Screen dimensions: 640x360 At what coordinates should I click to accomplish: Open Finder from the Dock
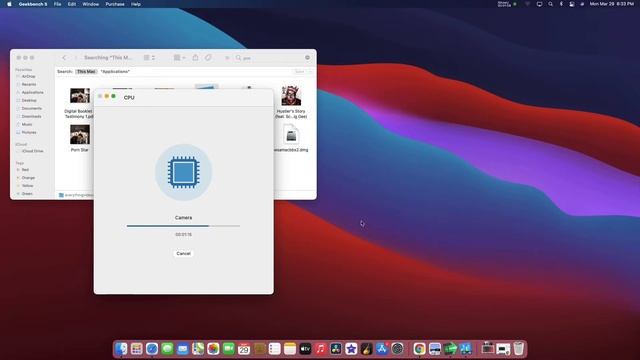(x=121, y=349)
